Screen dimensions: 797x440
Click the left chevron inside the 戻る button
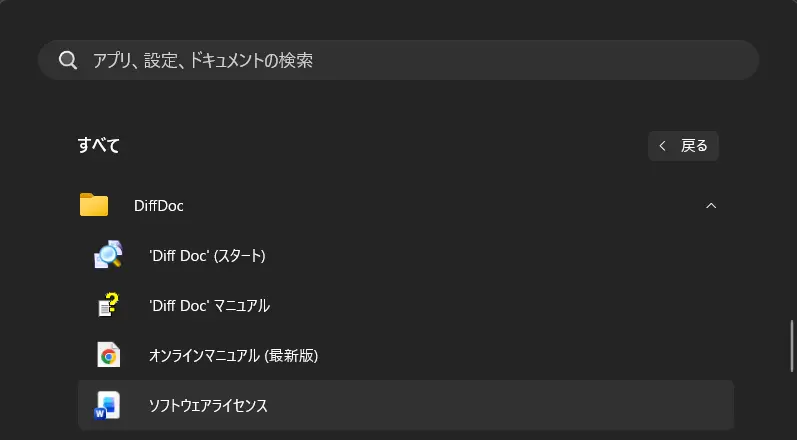click(x=662, y=146)
